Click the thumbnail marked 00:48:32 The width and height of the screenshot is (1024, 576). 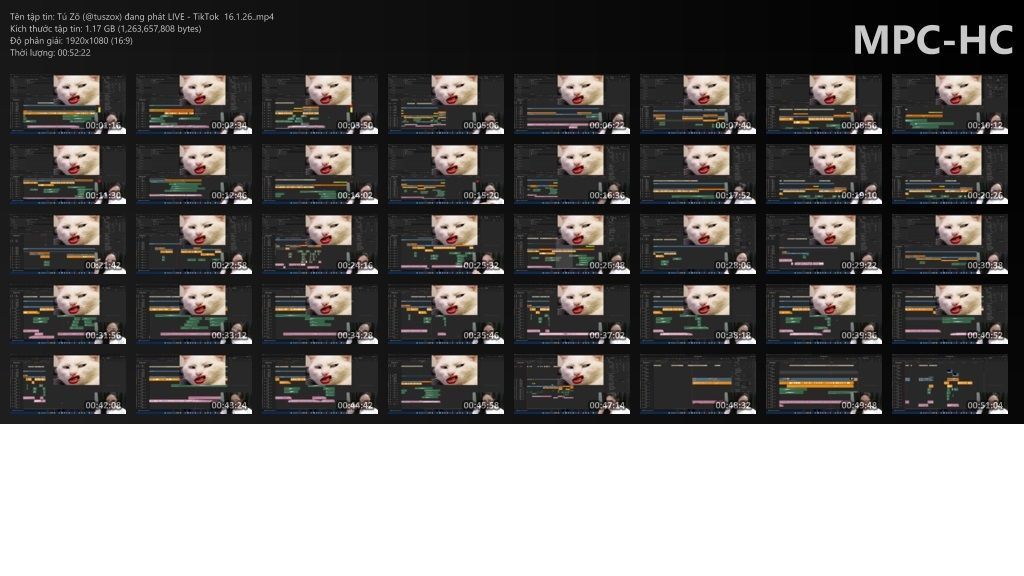[698, 384]
